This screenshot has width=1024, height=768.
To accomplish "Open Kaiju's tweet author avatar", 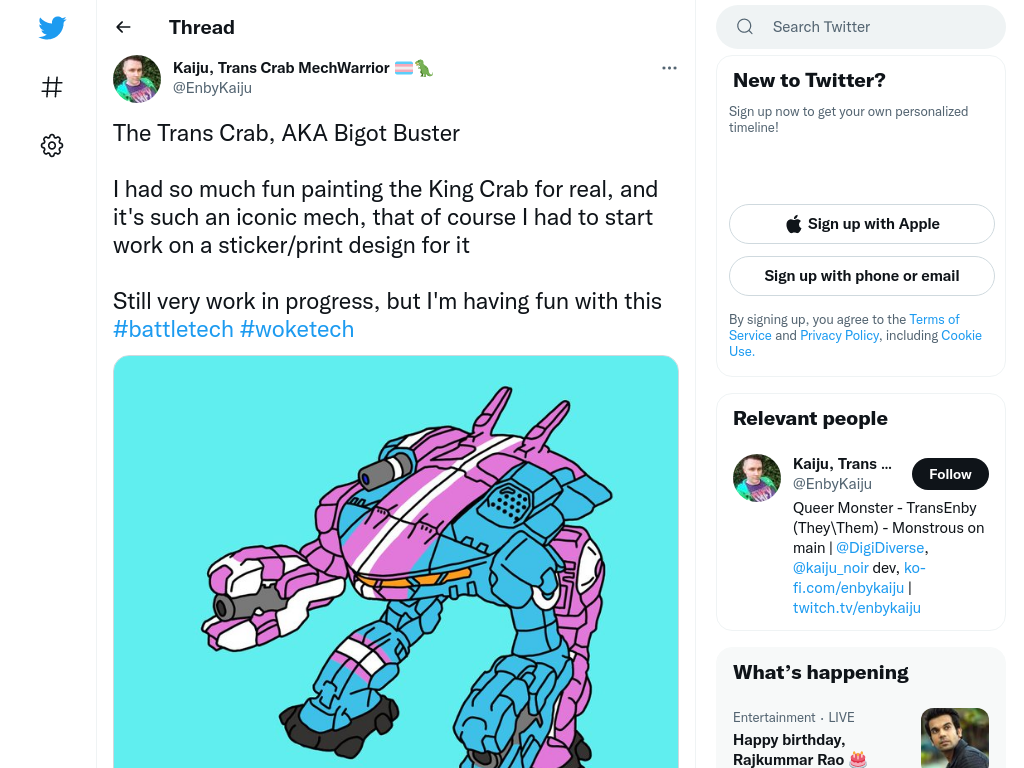I will pos(137,79).
